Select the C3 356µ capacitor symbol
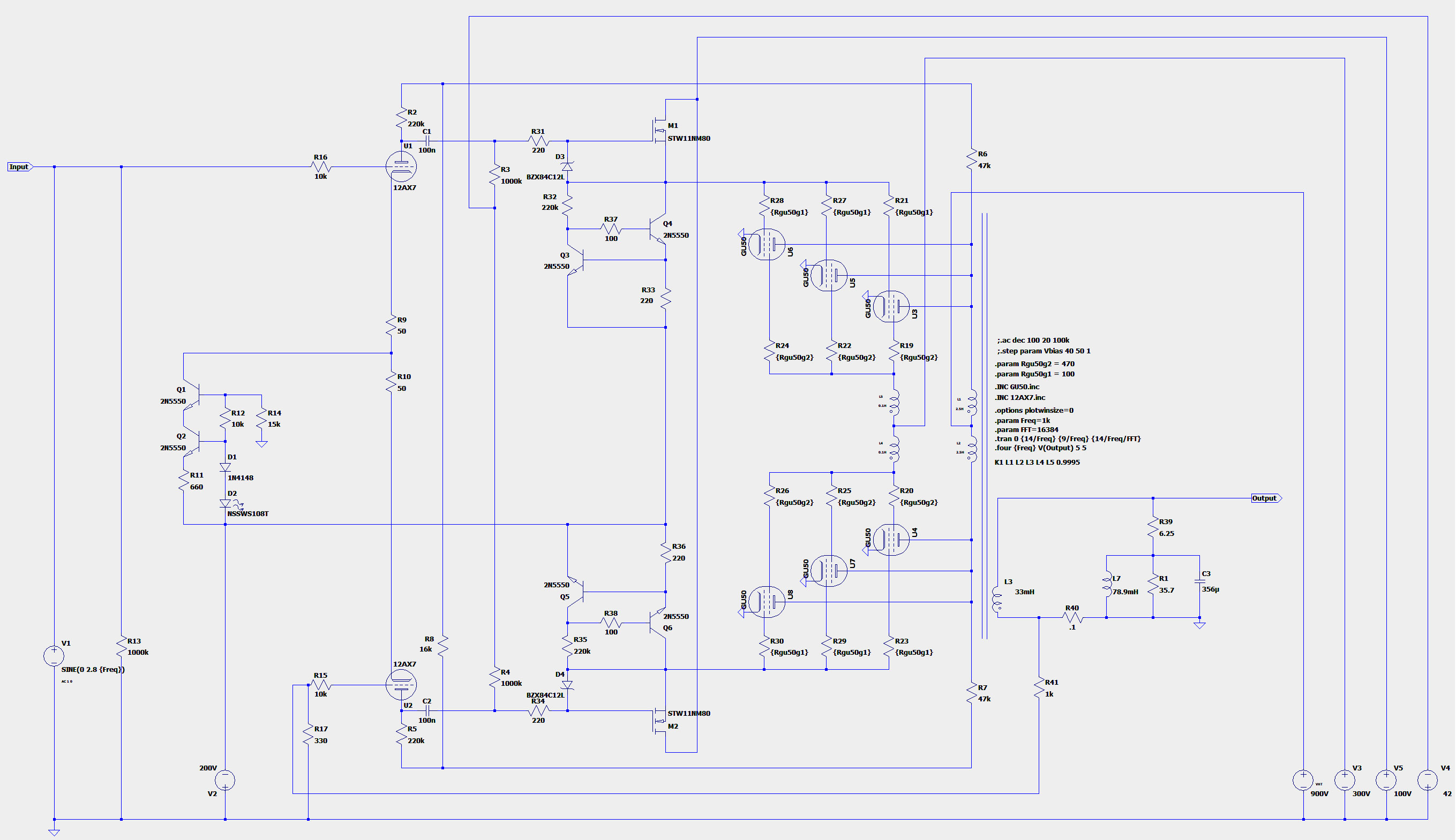This screenshot has height=840, width=1456. click(1199, 581)
